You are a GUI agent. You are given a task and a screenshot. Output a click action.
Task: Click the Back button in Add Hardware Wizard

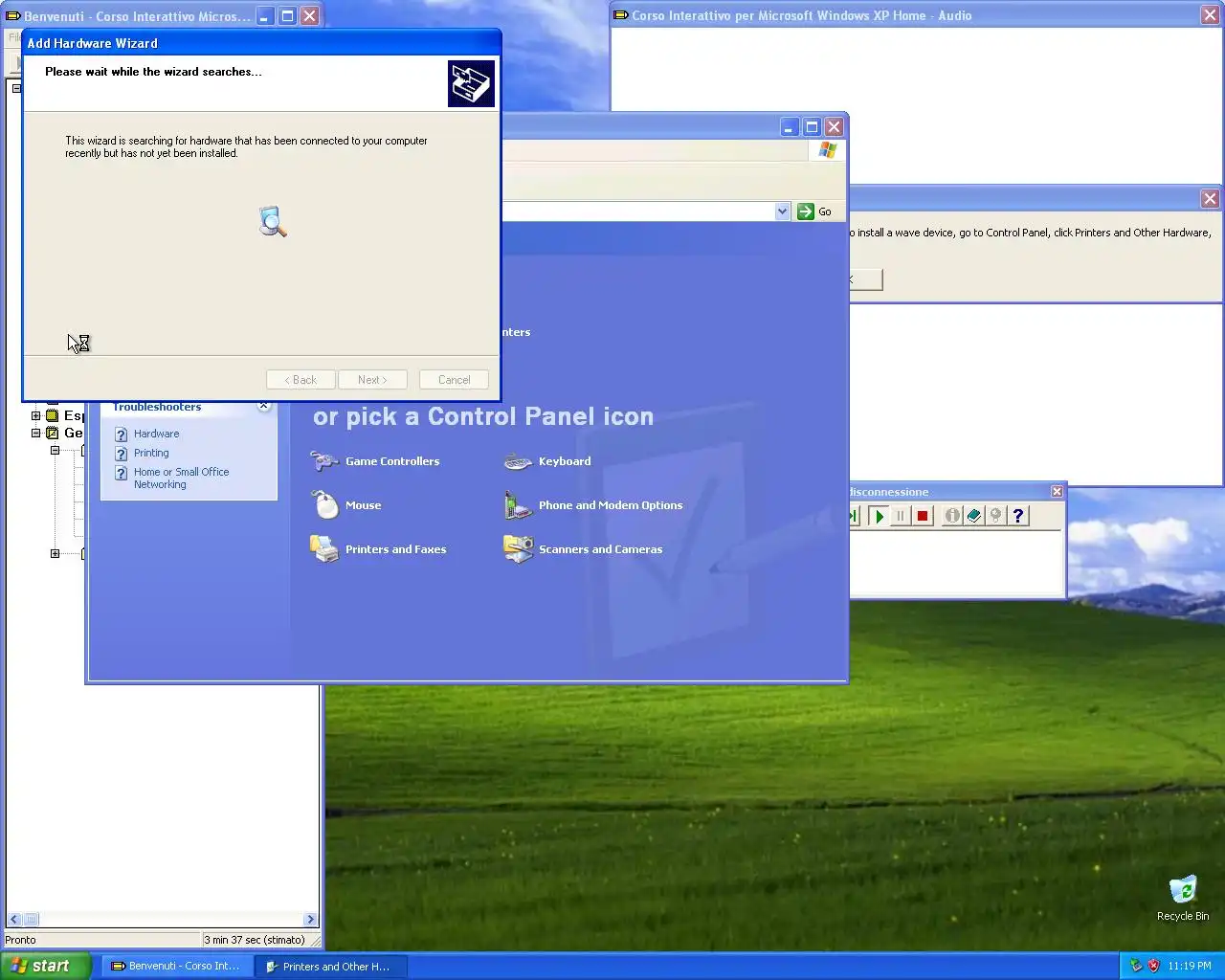pyautogui.click(x=301, y=380)
